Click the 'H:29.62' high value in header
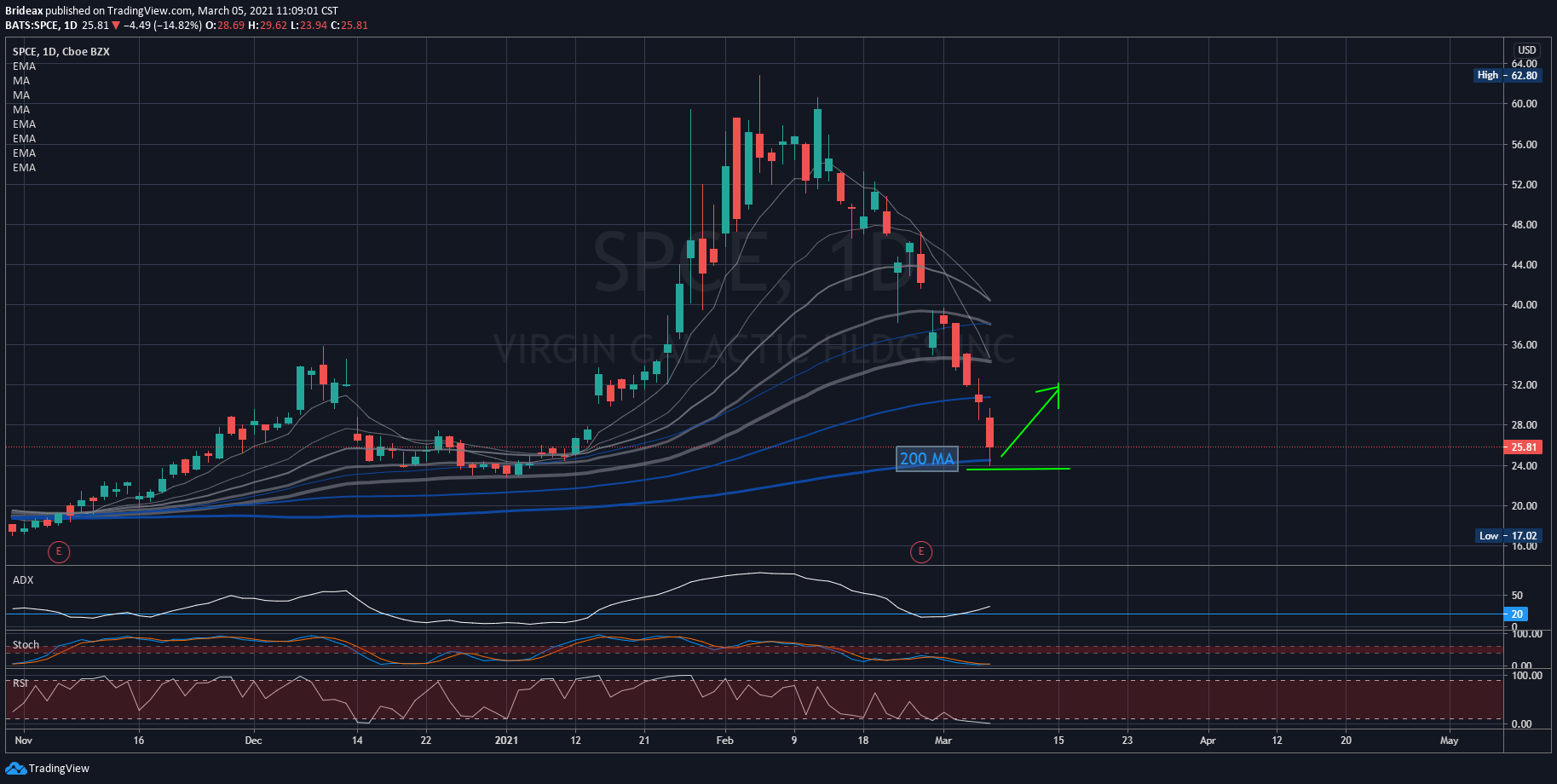Viewport: 1557px width, 784px height. tap(268, 26)
